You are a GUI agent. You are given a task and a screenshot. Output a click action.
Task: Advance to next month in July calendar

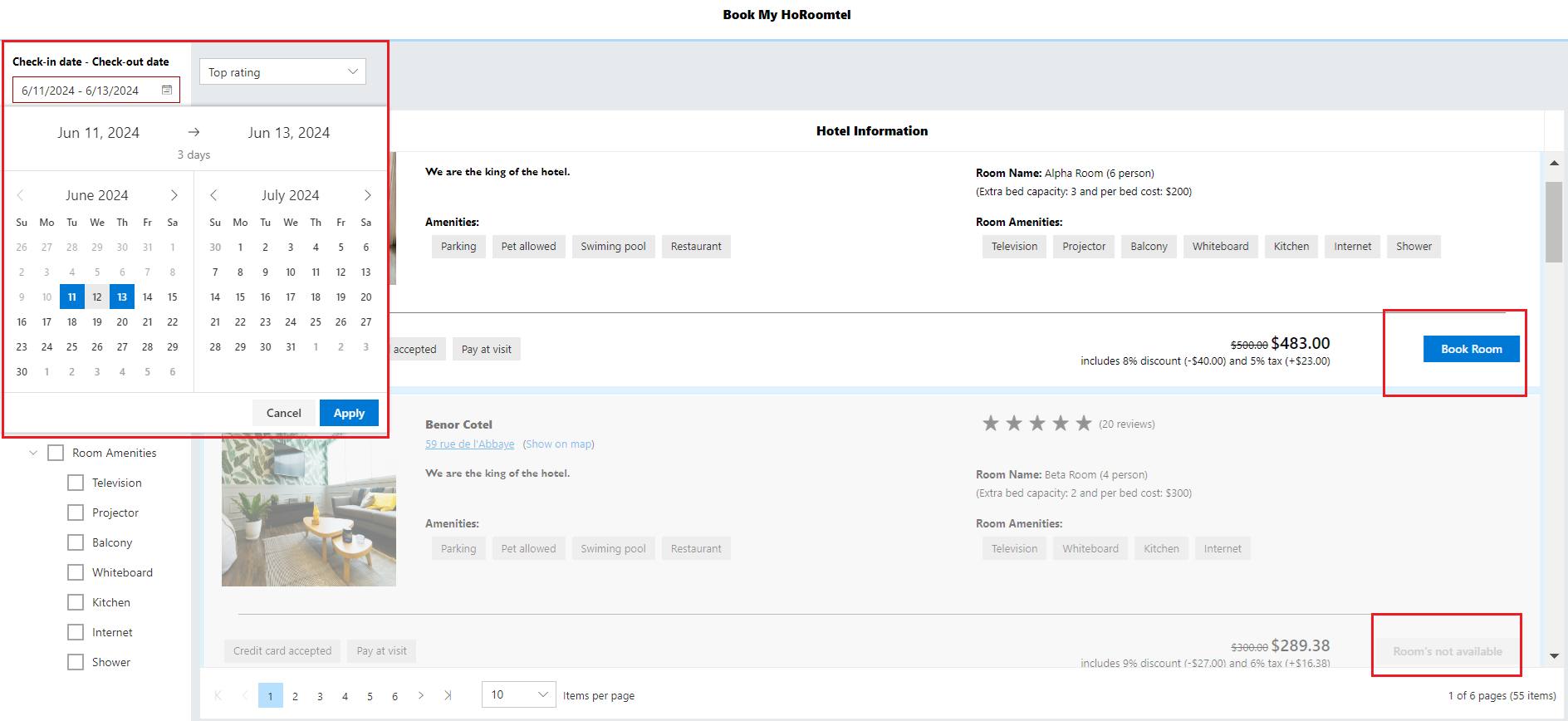pyautogui.click(x=367, y=195)
